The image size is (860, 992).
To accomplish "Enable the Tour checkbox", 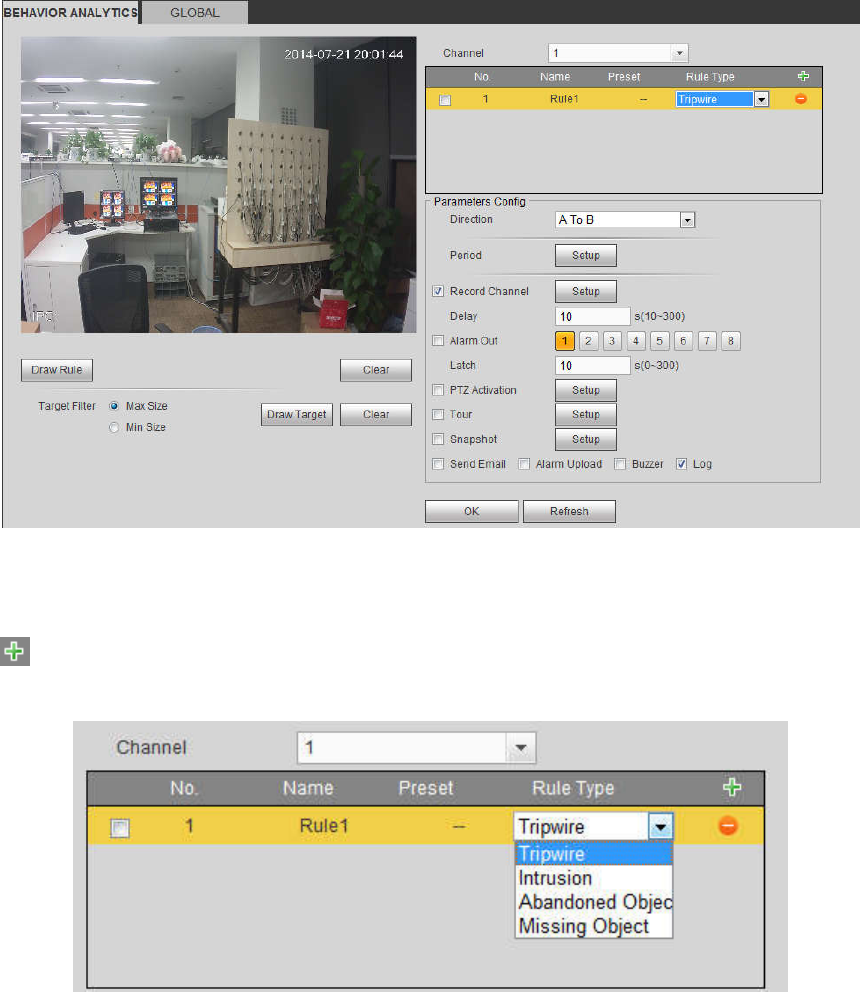I will [x=438, y=415].
